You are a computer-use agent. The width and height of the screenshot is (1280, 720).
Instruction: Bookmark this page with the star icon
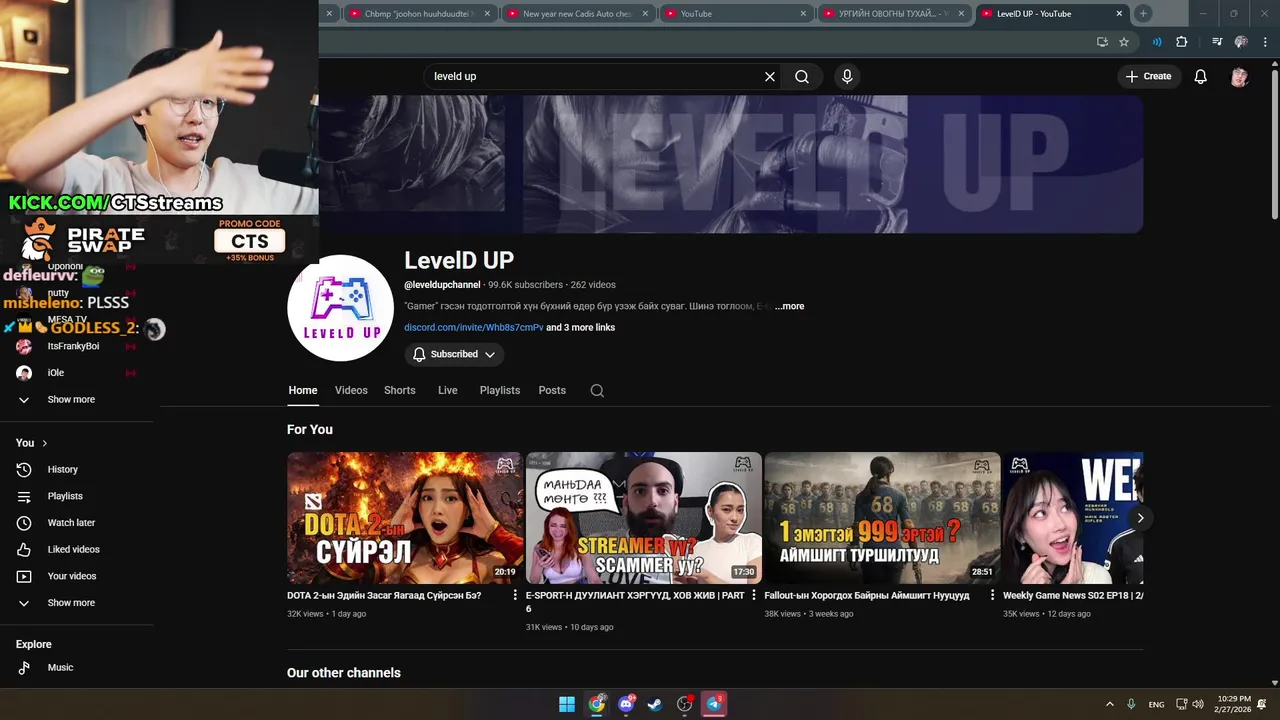(1124, 42)
